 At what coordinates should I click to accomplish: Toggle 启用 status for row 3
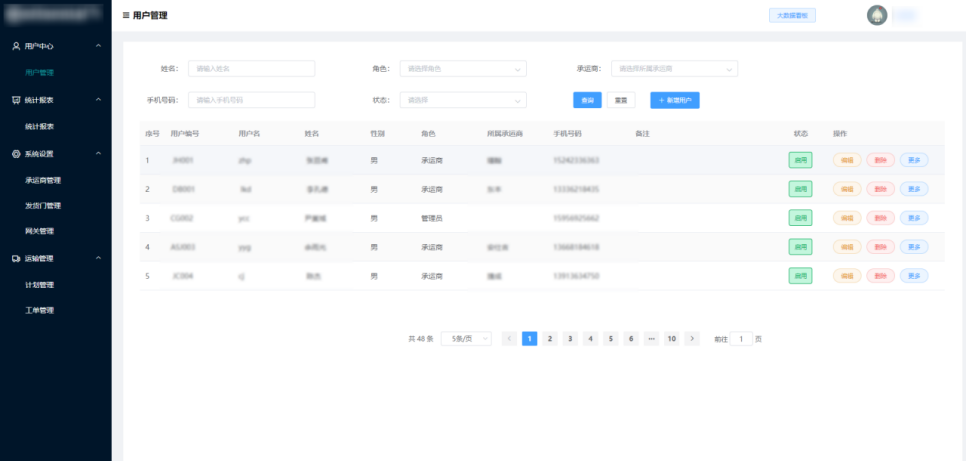(800, 218)
